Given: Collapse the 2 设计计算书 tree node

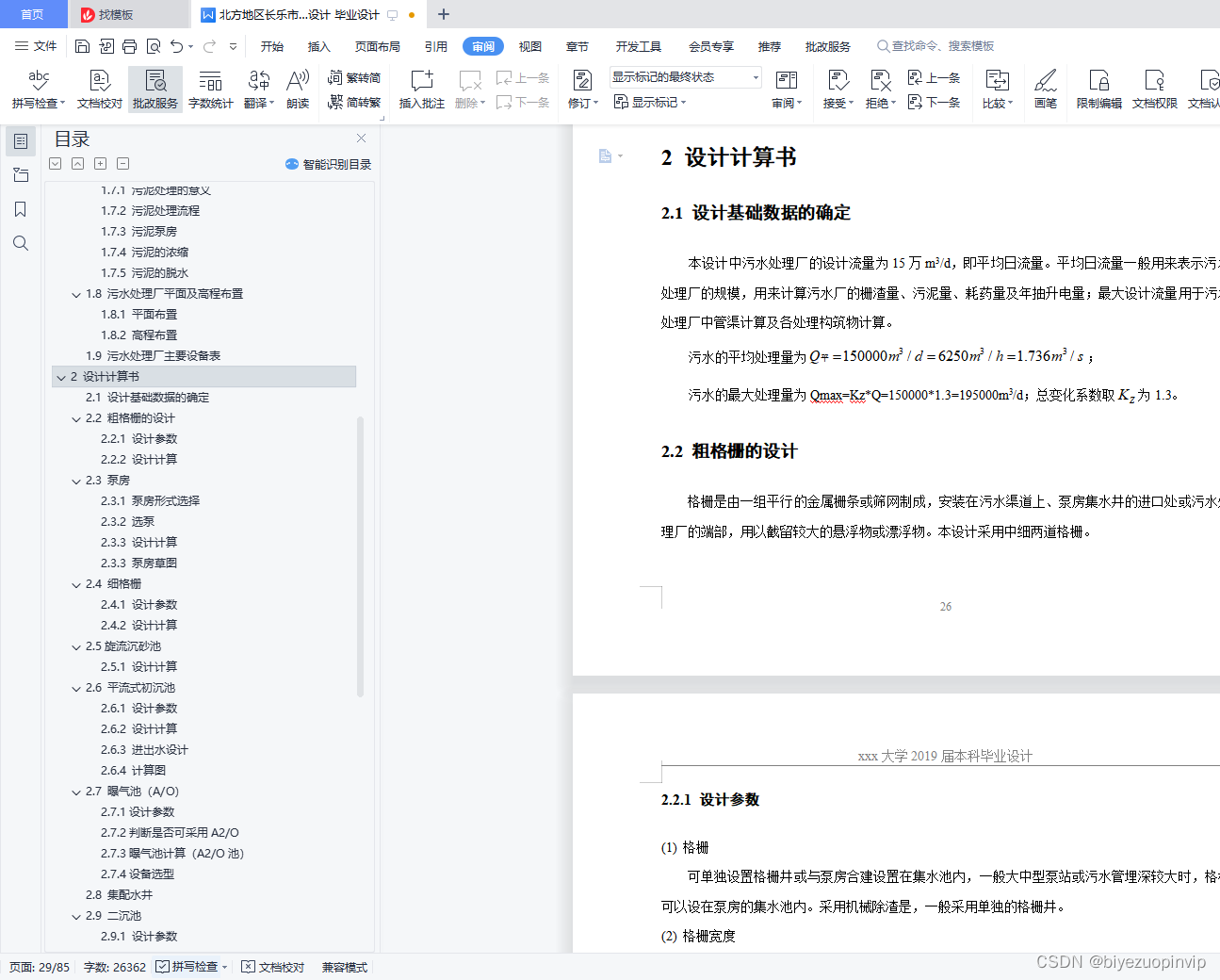Looking at the screenshot, I should pos(62,376).
